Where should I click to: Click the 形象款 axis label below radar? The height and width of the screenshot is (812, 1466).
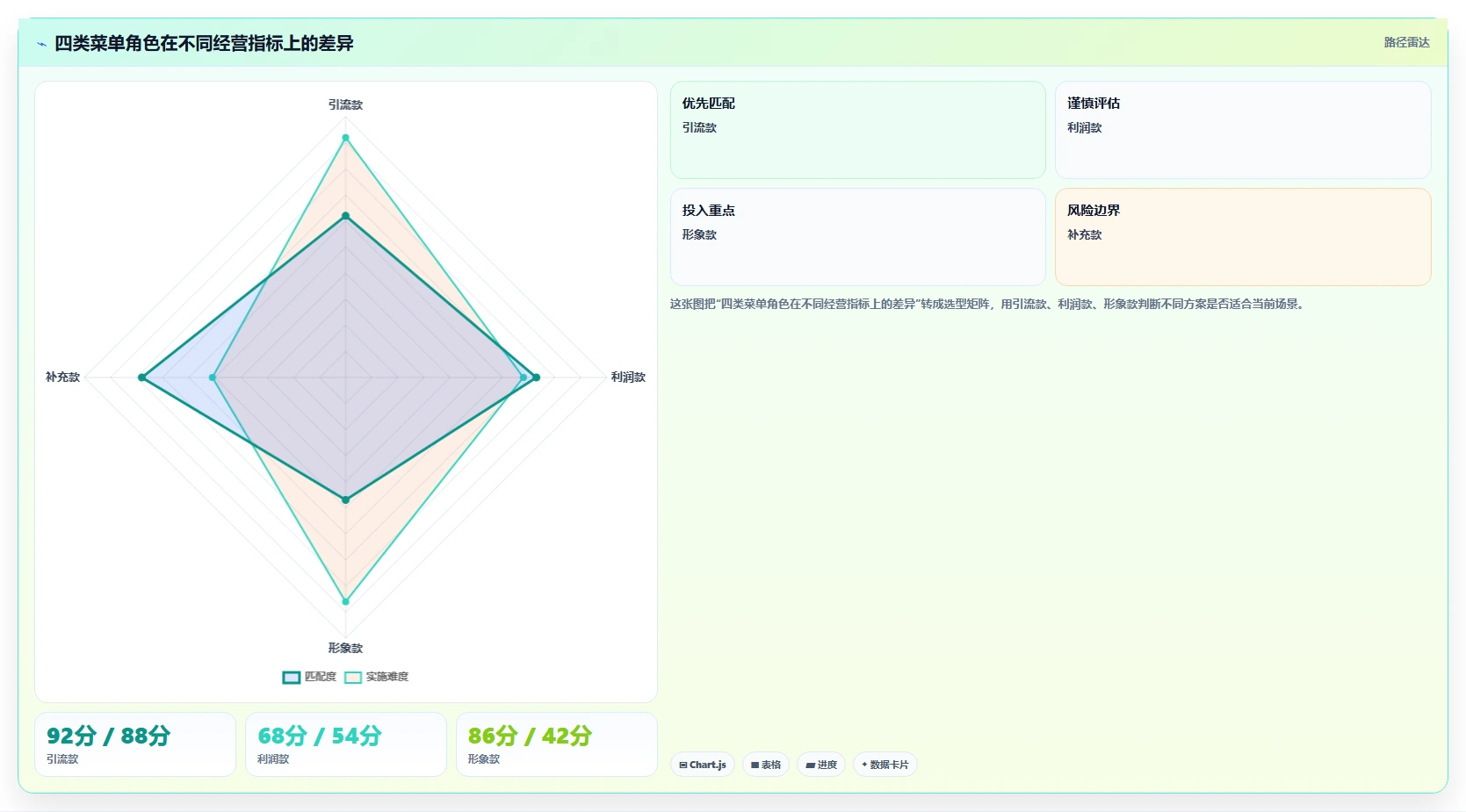[x=345, y=648]
